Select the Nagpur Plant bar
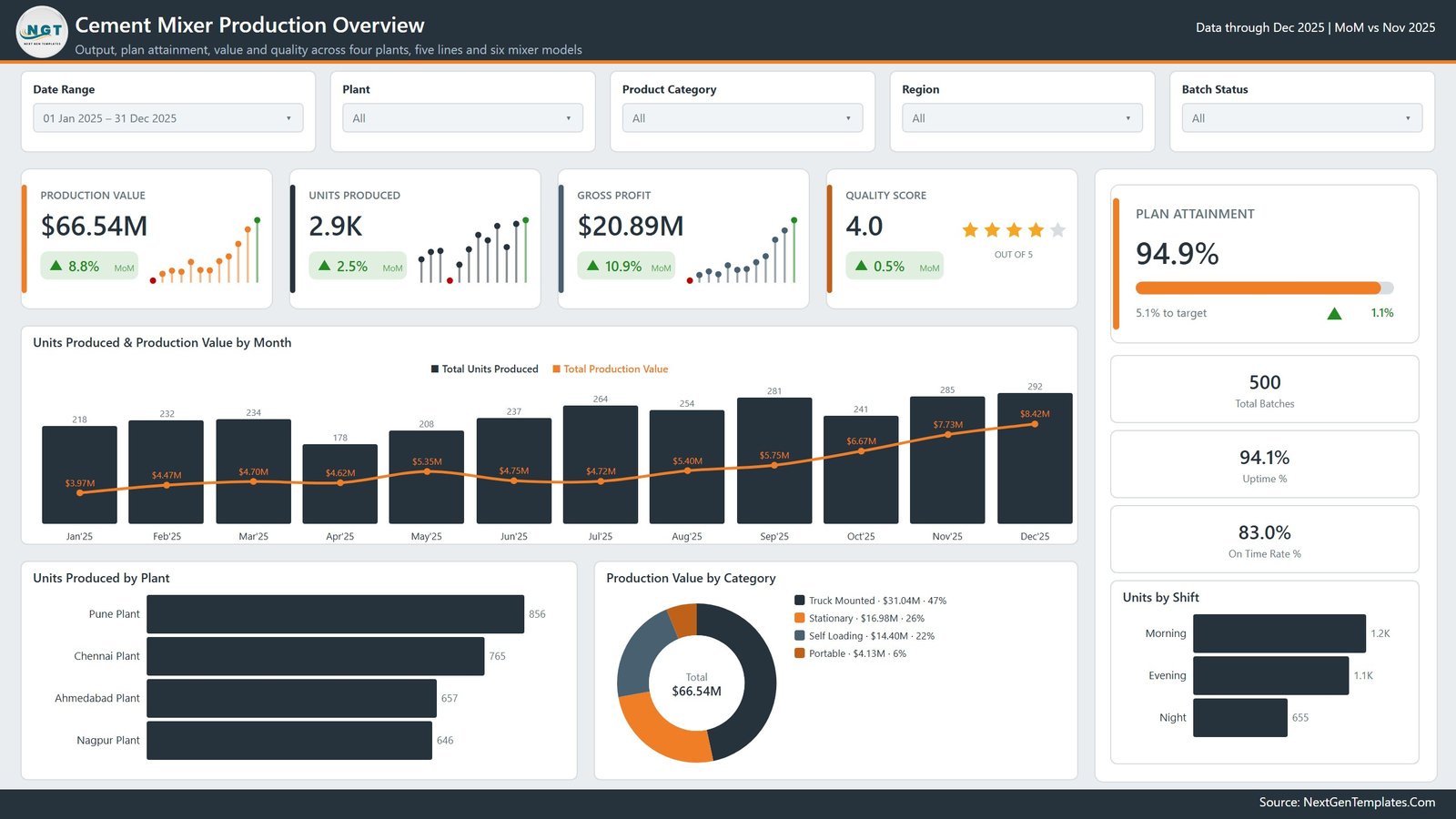The height and width of the screenshot is (819, 1456). (x=289, y=741)
